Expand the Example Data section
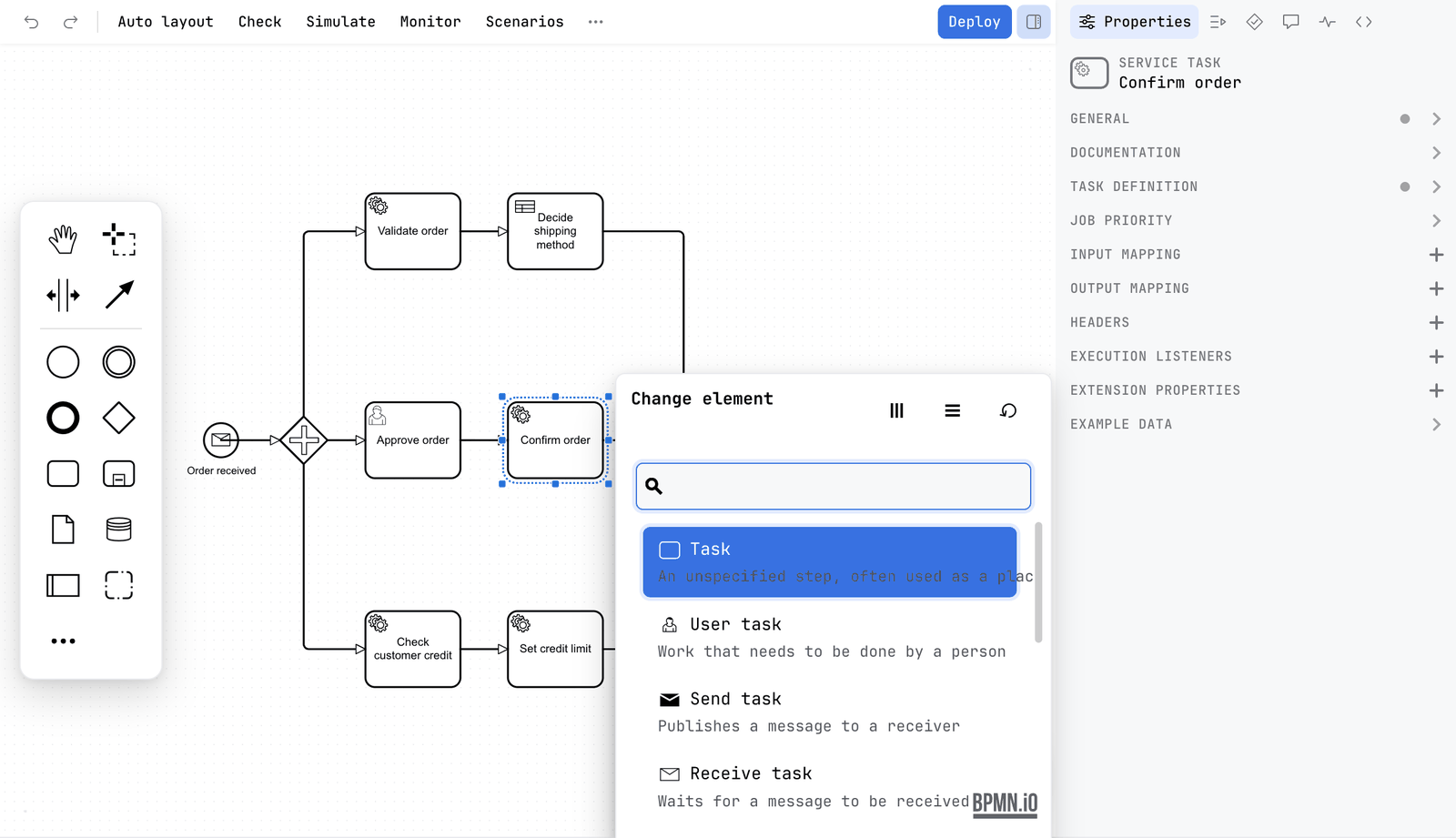 click(x=1257, y=425)
